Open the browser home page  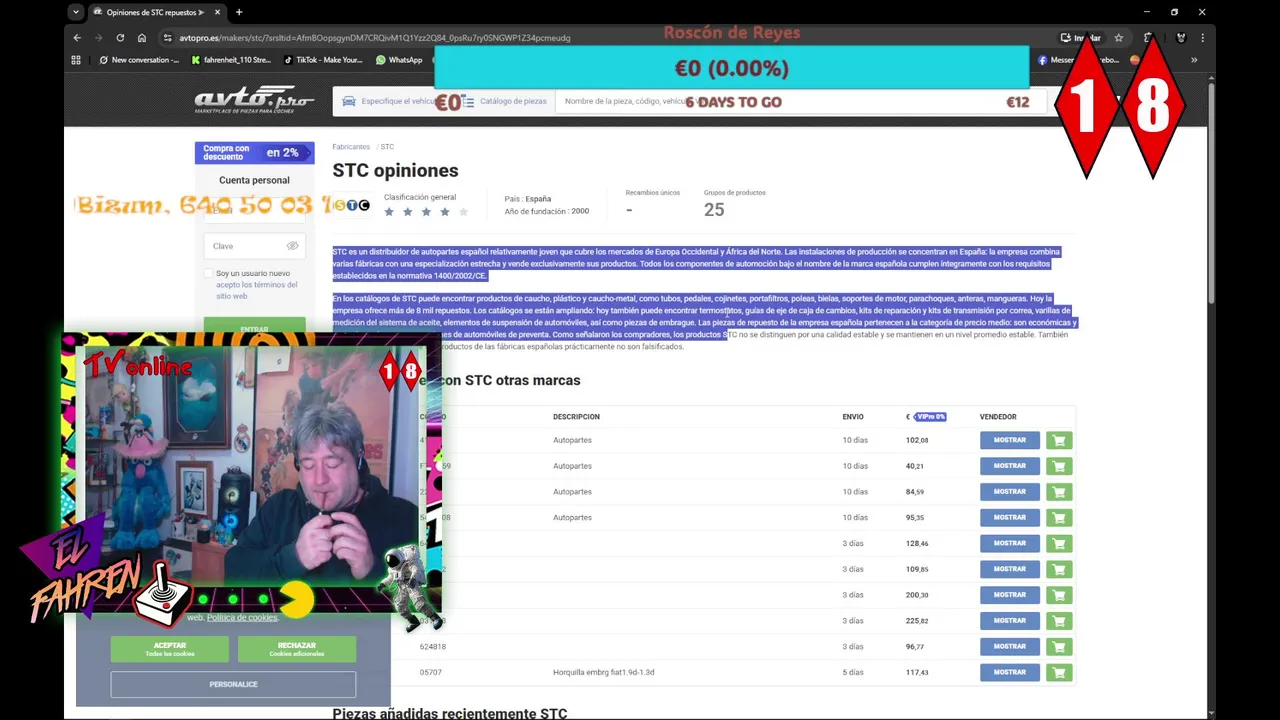(x=142, y=38)
